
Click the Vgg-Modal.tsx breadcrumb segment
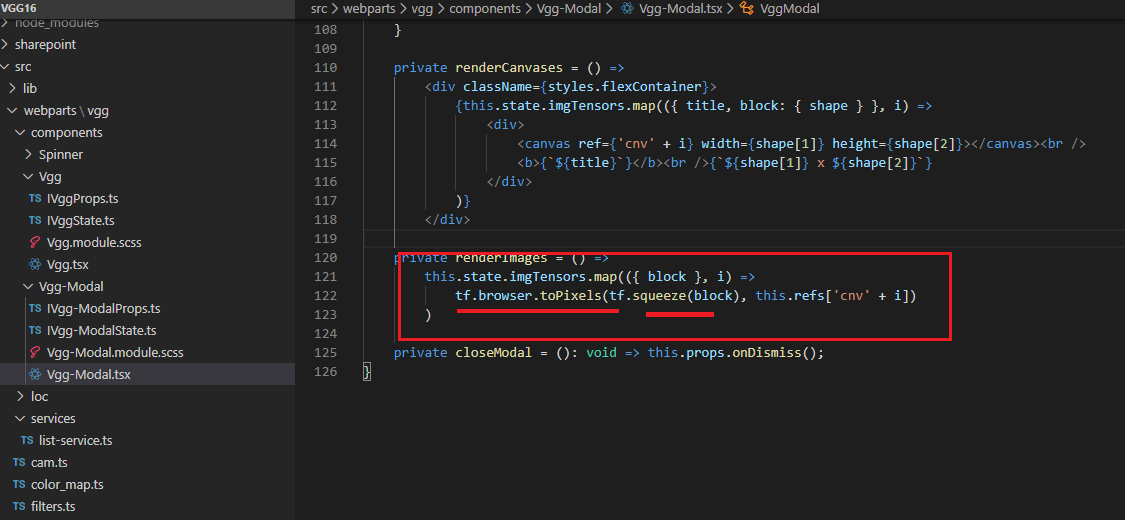coord(679,9)
